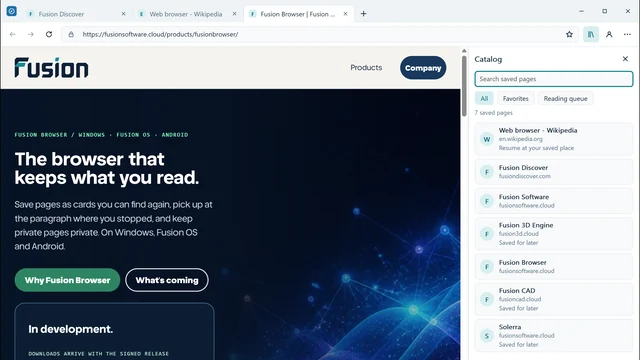
Task: Open the Fusion Browser saved card
Action: [553, 267]
